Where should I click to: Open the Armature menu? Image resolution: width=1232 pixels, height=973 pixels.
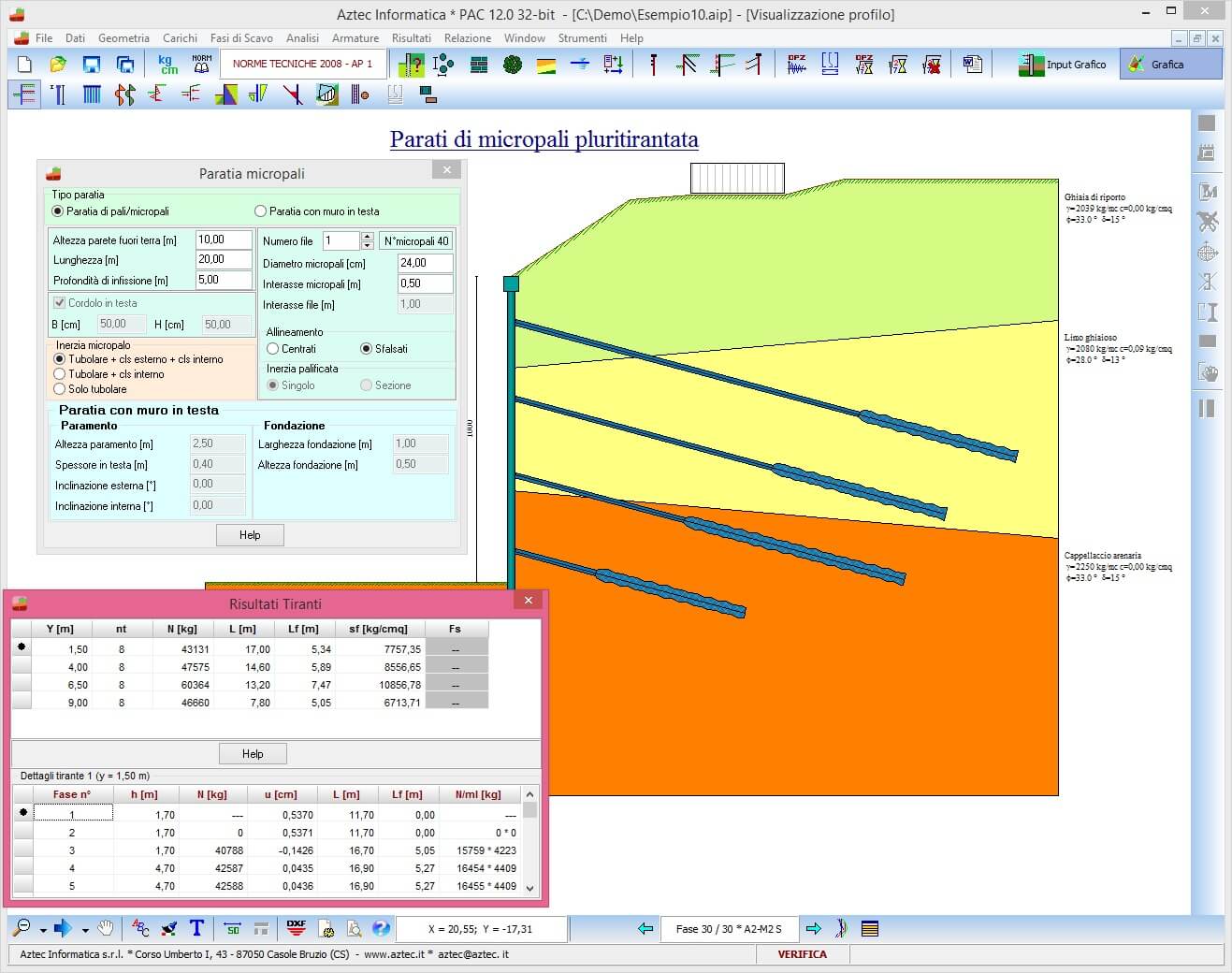pyautogui.click(x=355, y=38)
